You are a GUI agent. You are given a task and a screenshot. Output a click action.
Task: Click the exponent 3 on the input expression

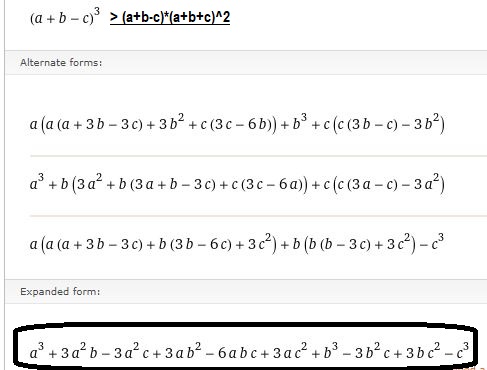tap(97, 11)
